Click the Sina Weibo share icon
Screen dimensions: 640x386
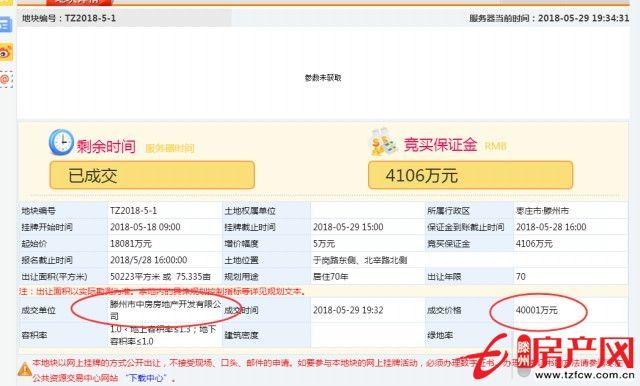tap(6, 52)
